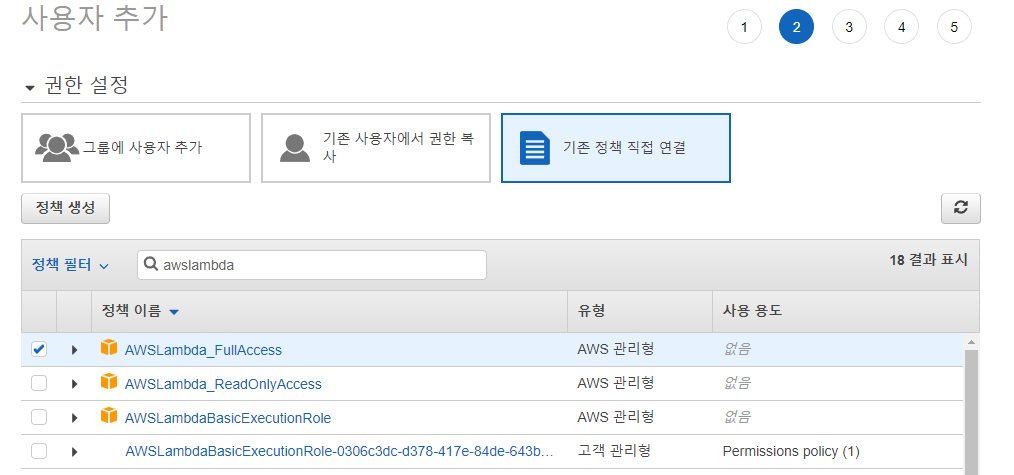Click the Permissions policy (1) cell
This screenshot has height=475, width=1014.
pyautogui.click(x=791, y=451)
